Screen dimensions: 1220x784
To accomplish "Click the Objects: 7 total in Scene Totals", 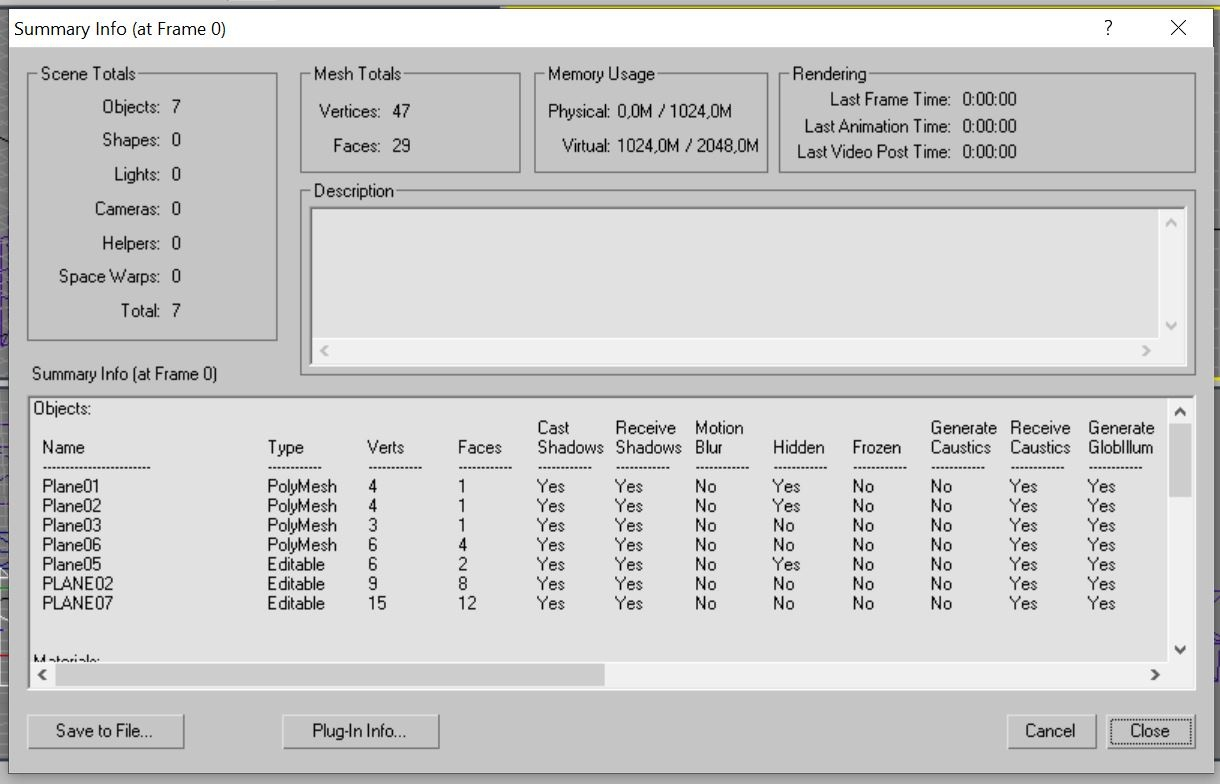I will click(141, 107).
